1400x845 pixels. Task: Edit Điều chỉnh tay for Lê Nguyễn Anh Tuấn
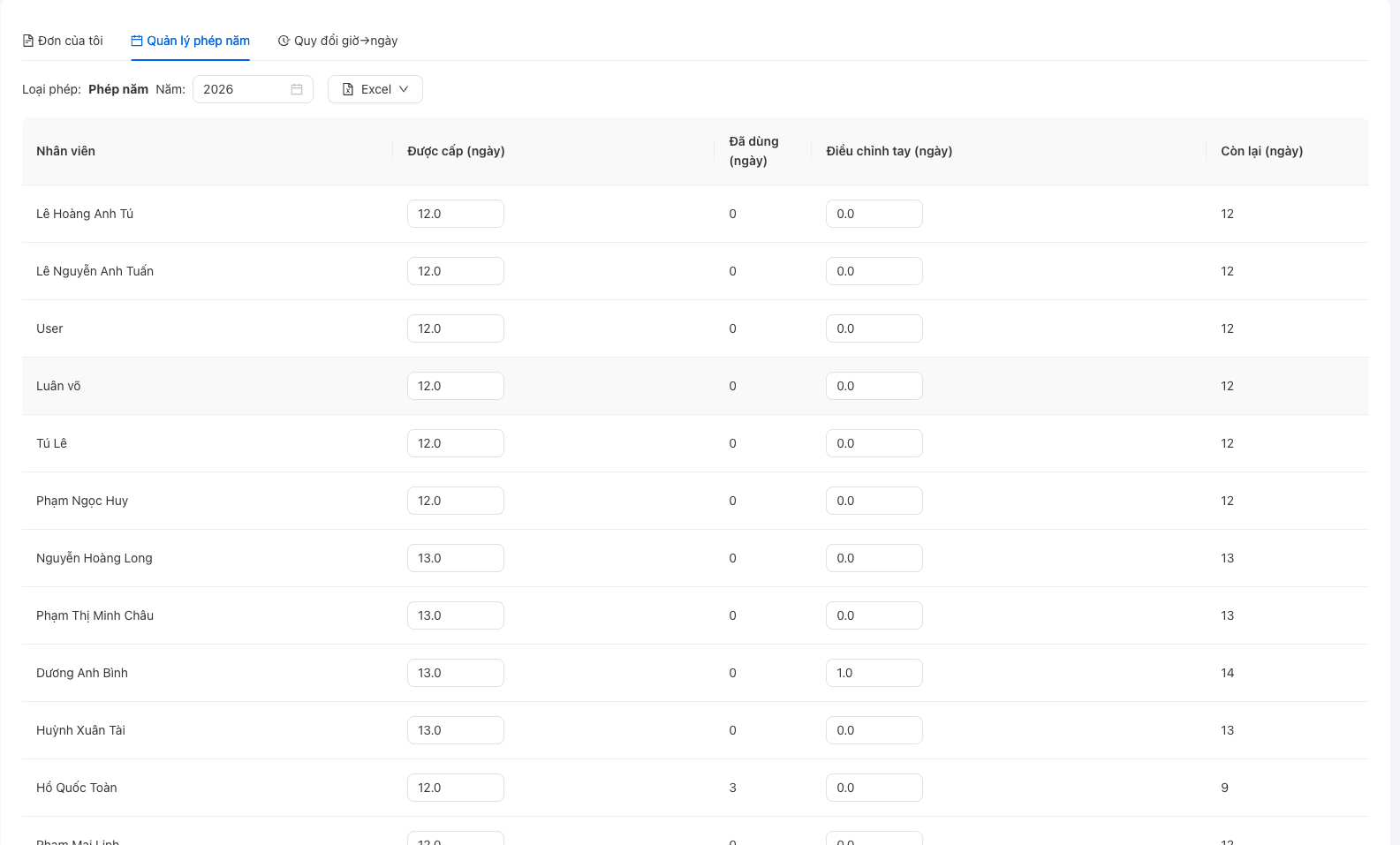click(x=874, y=271)
